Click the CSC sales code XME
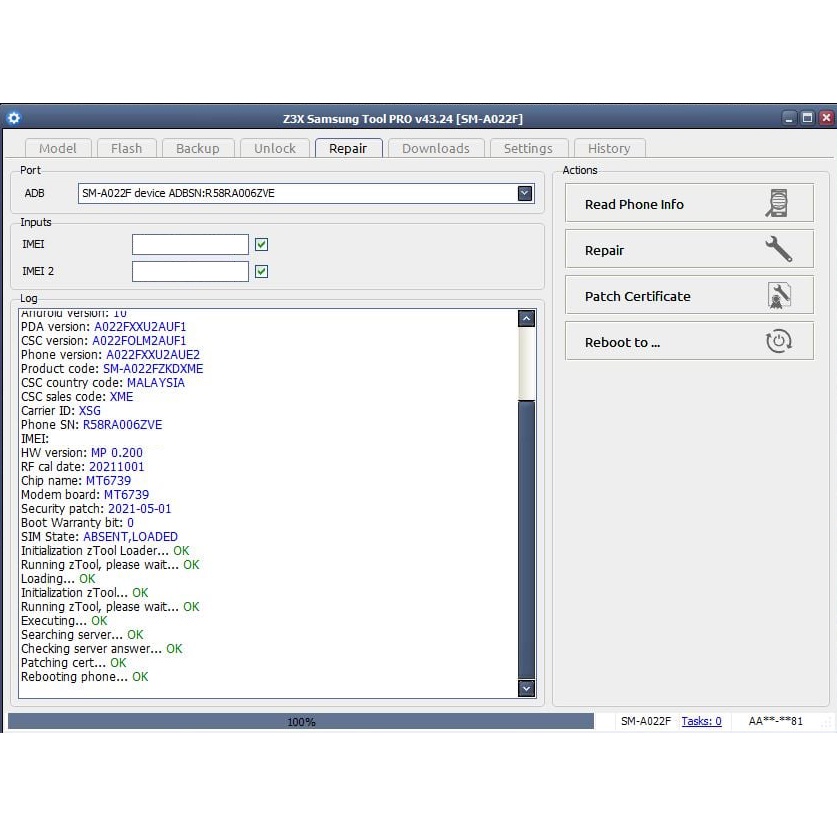The image size is (837, 837). pos(121,397)
